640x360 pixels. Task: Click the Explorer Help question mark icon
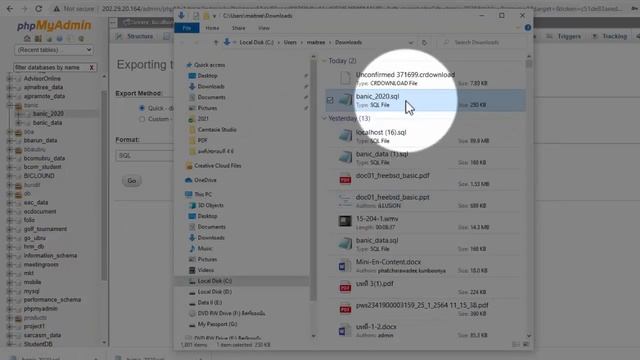[x=528, y=28]
